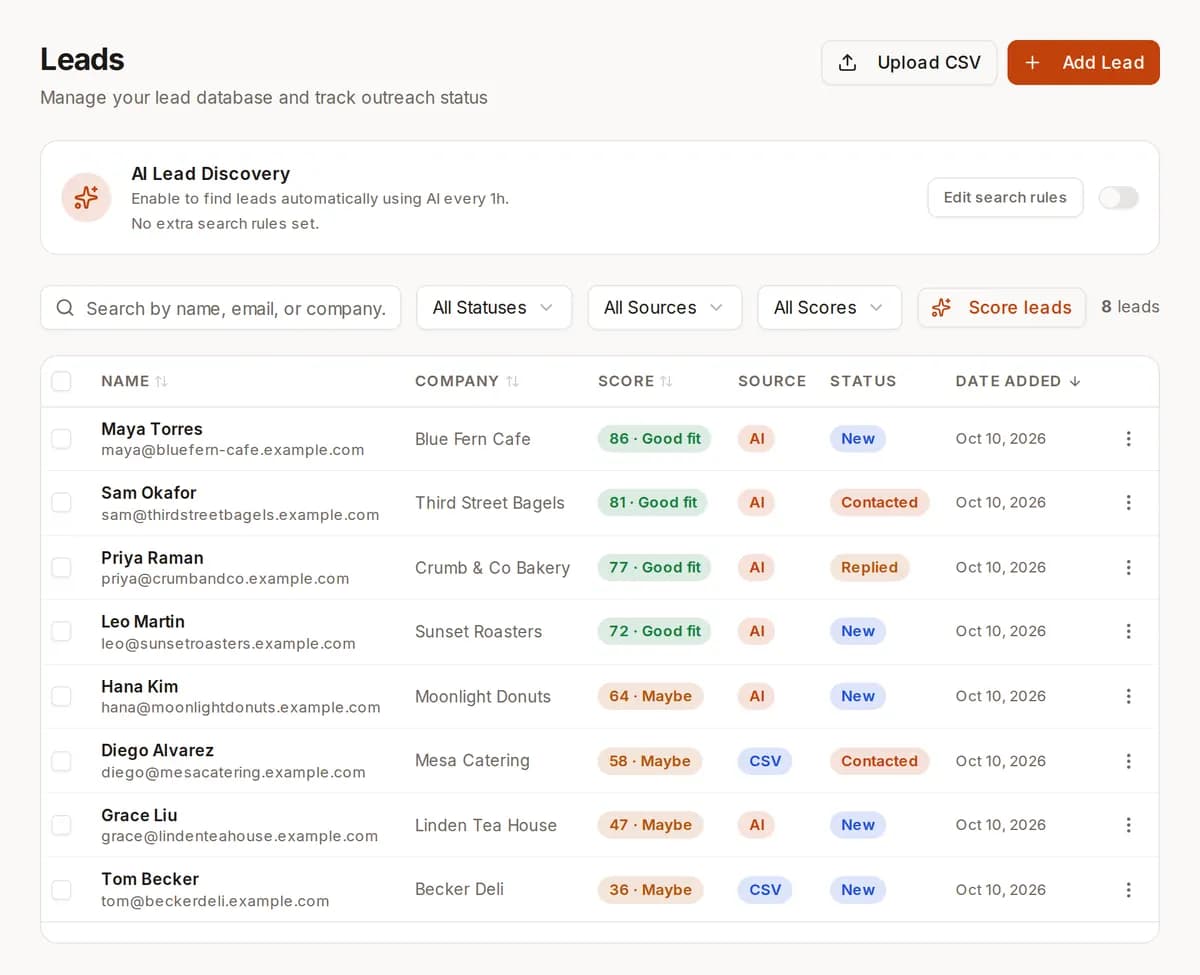Click the Status column header
Viewport: 1200px width, 975px height.
(863, 381)
